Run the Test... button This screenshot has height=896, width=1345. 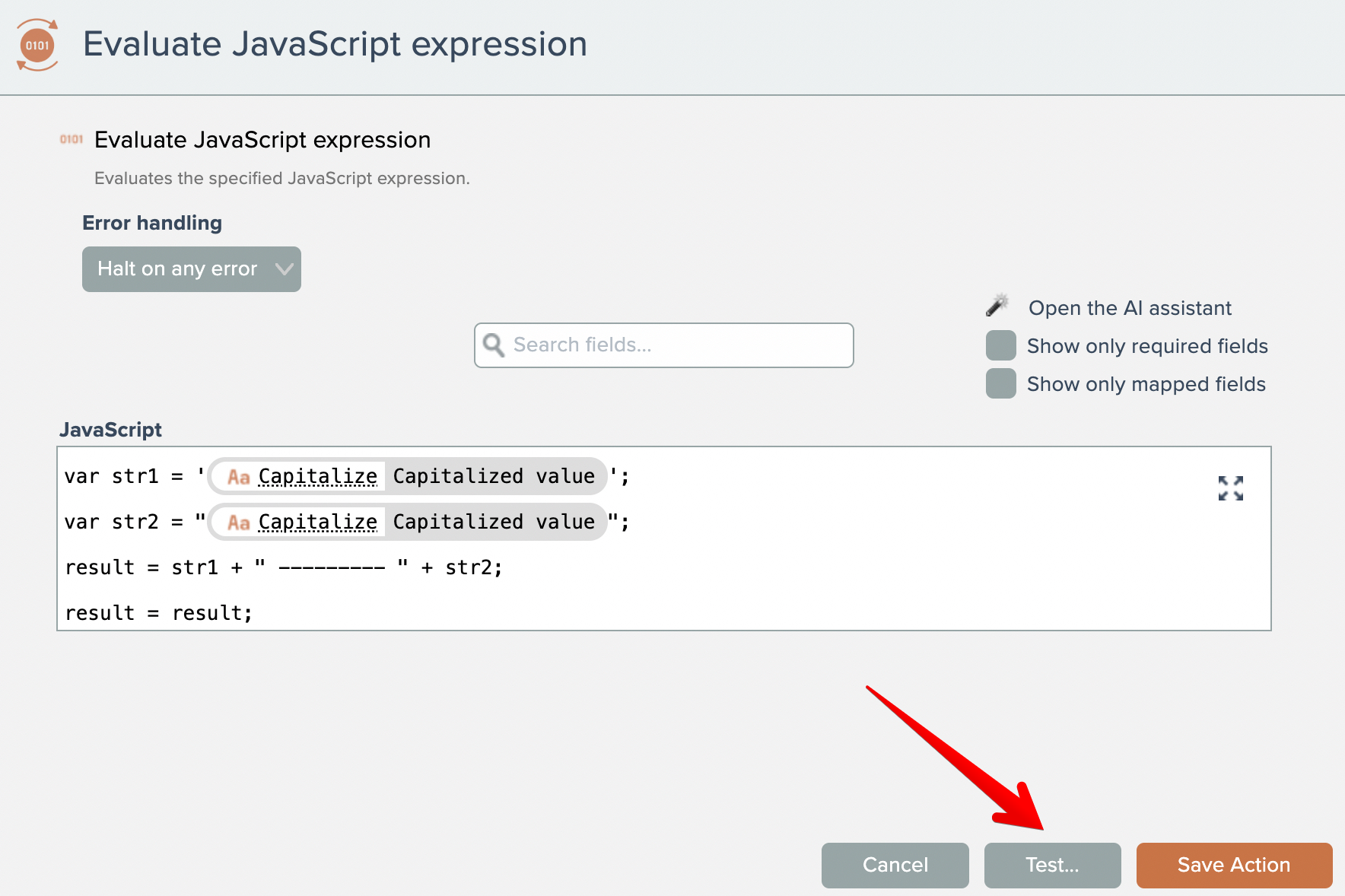click(x=1052, y=866)
